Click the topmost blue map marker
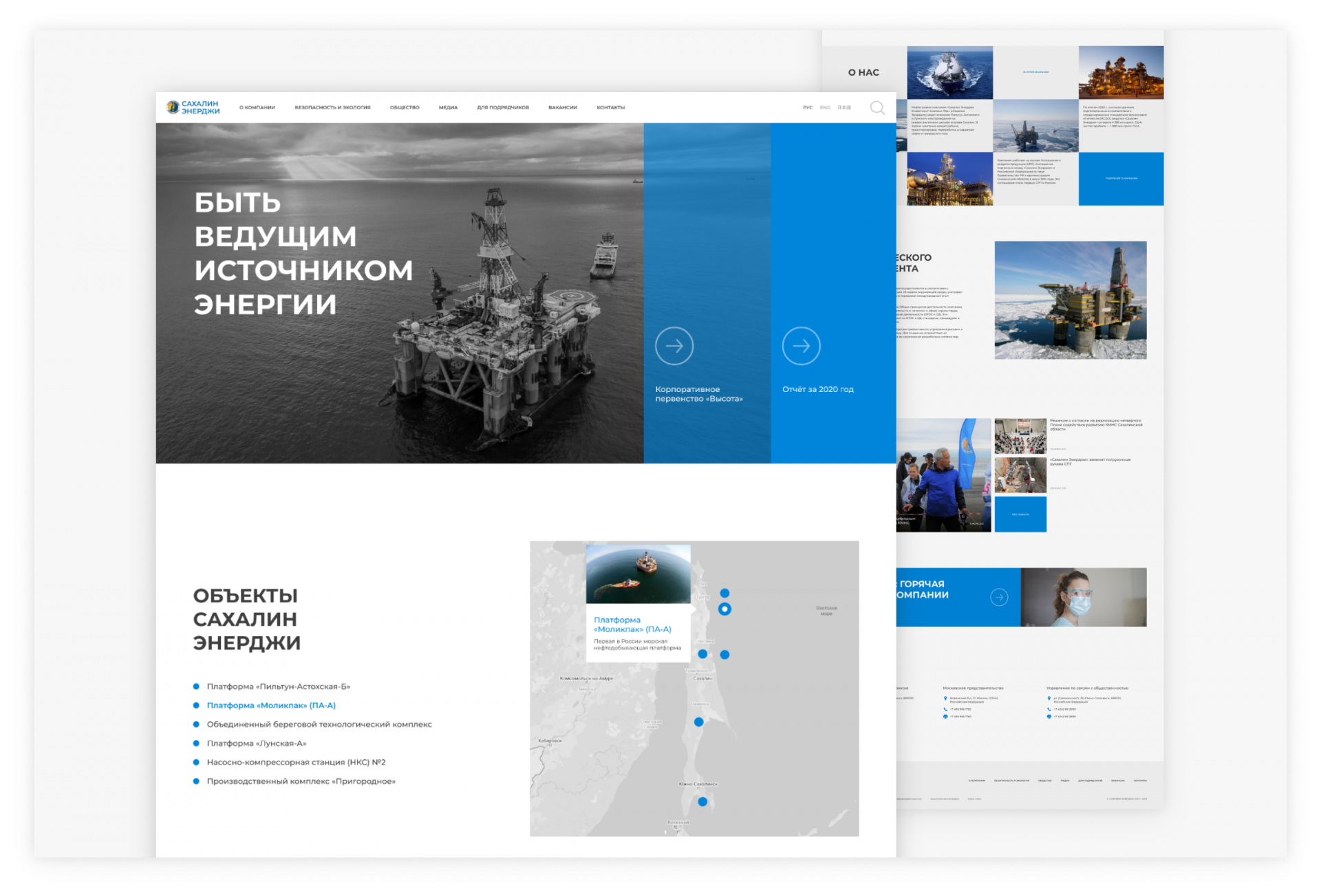Image resolution: width=1321 pixels, height=896 pixels. click(x=724, y=593)
